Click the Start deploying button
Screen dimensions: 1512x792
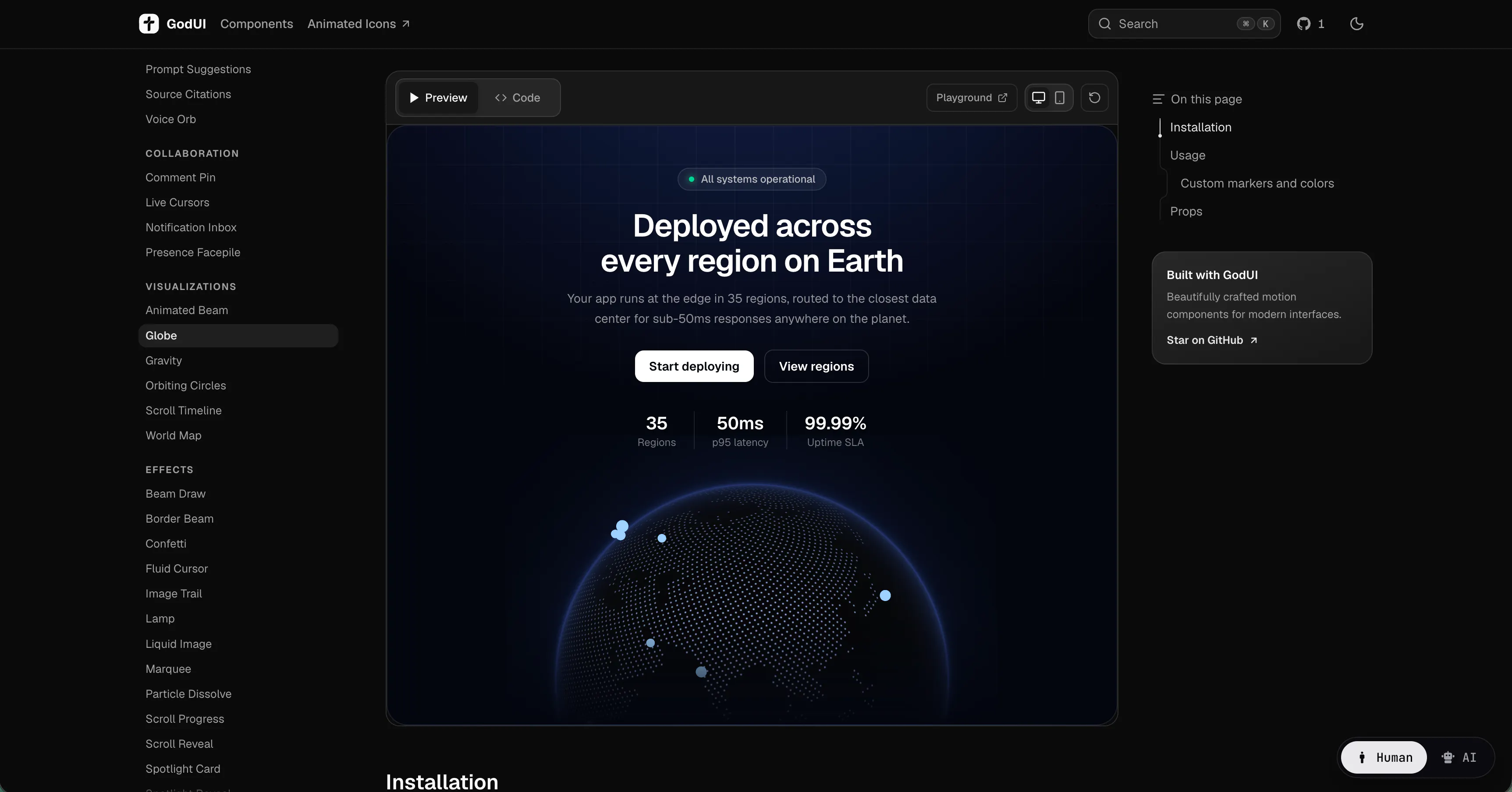pos(694,366)
